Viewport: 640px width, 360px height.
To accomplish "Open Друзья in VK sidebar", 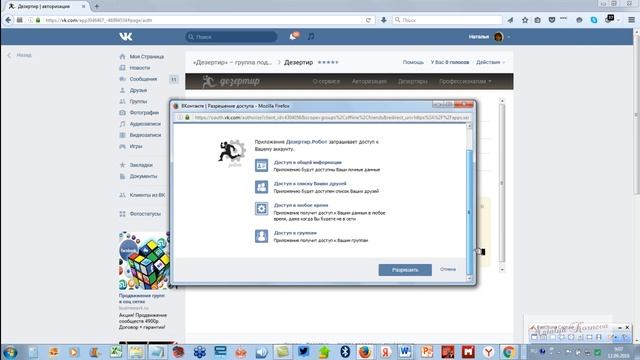I will 138,90.
